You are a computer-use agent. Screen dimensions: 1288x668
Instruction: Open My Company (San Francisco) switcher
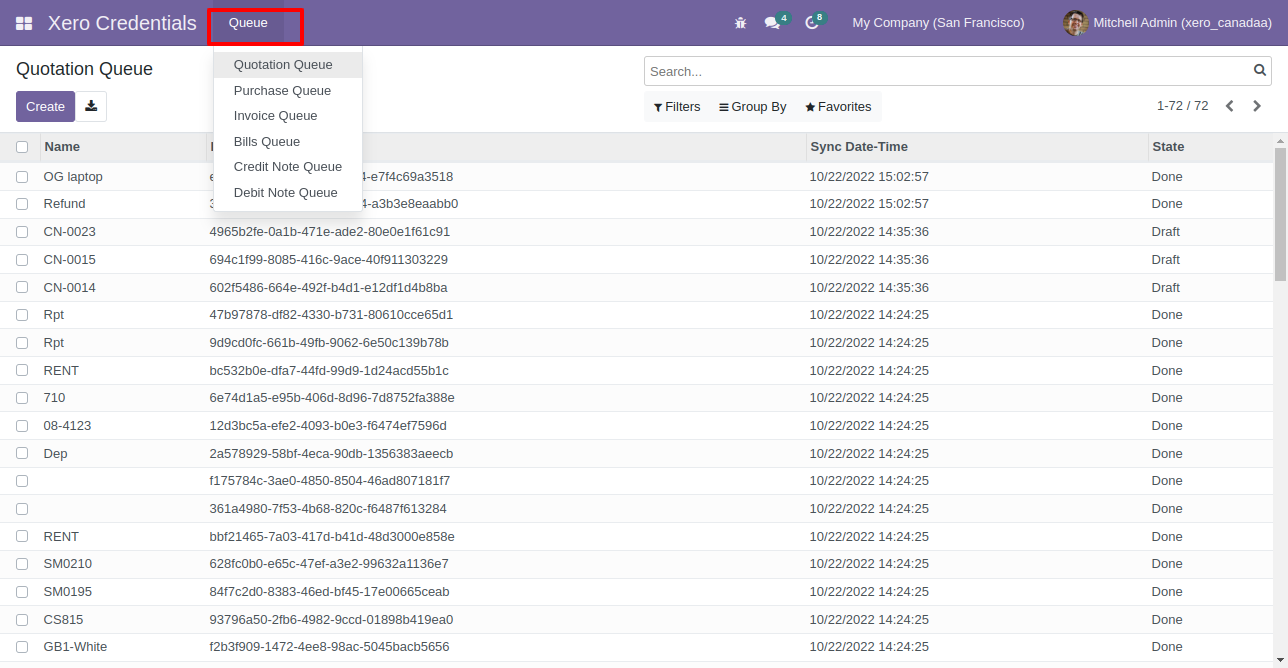tap(938, 23)
